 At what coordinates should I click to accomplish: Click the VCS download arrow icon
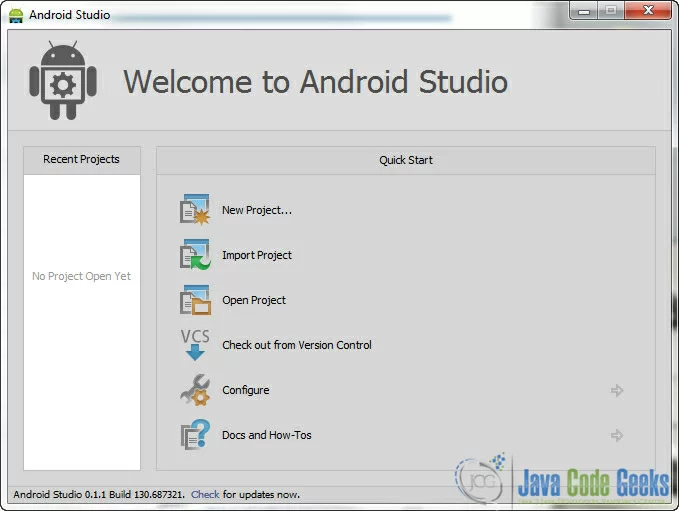pos(195,345)
